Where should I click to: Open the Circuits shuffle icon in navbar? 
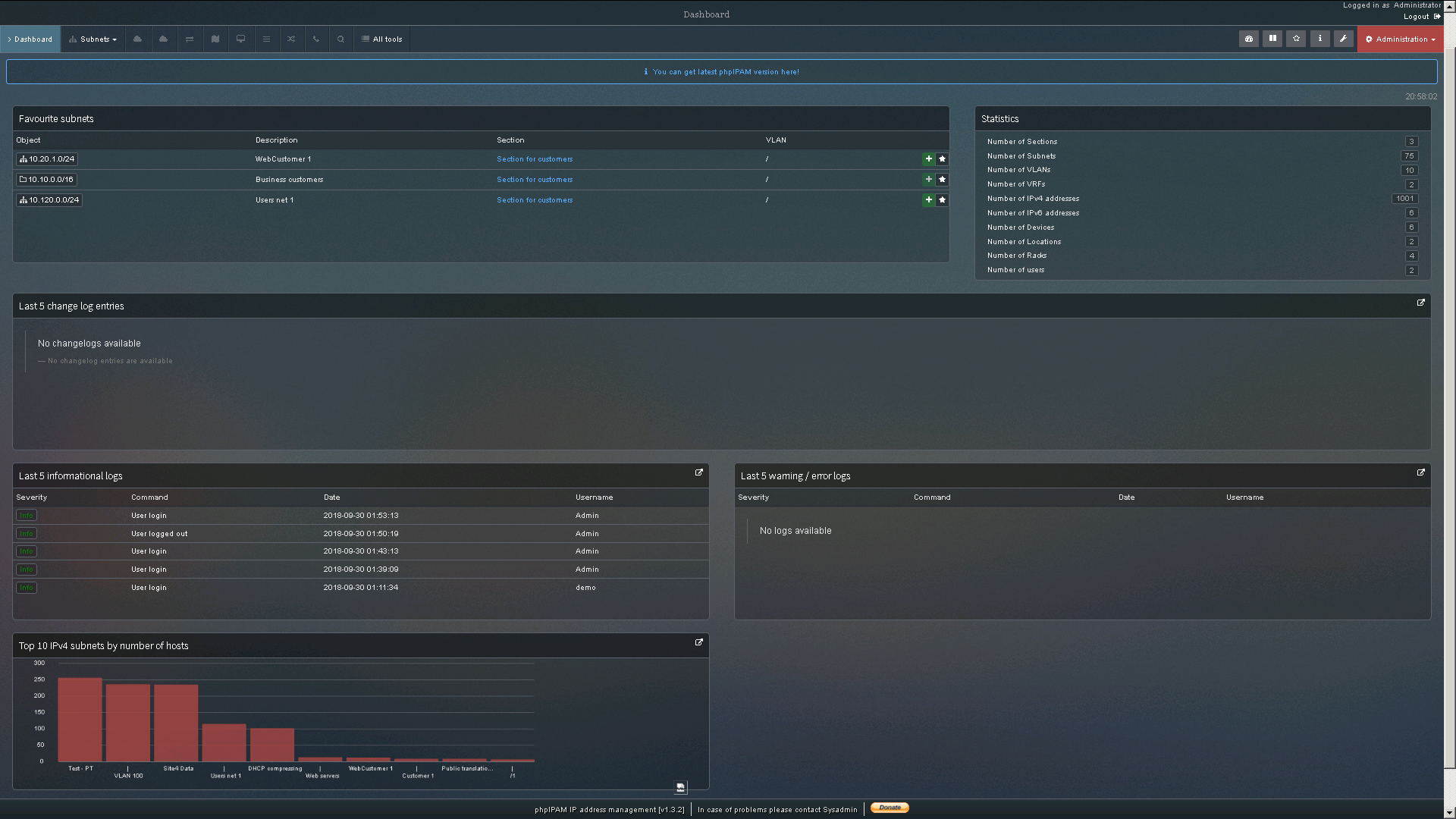pos(291,39)
